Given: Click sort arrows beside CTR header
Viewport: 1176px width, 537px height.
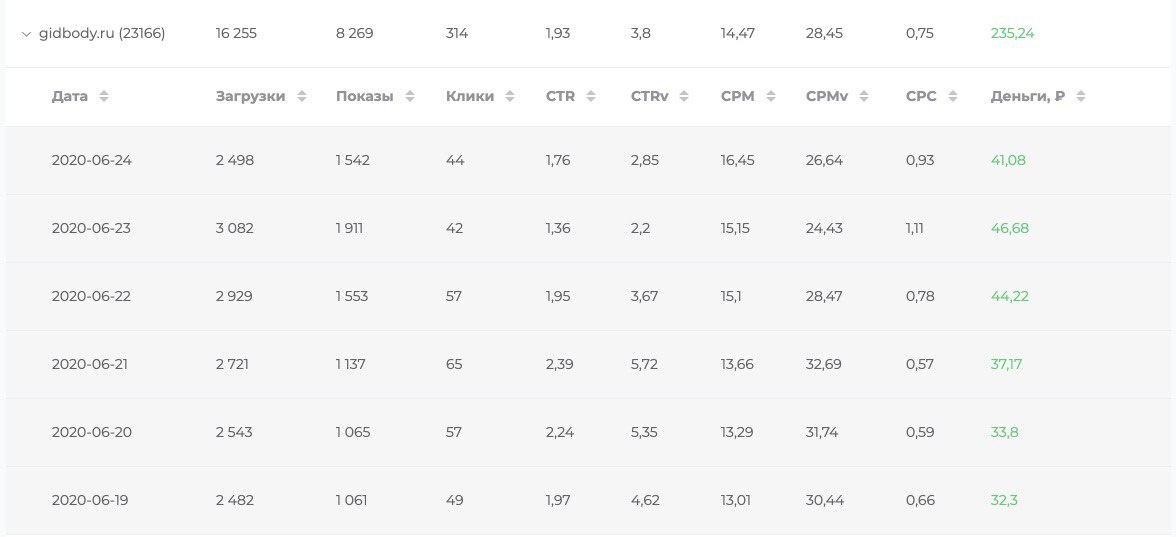Looking at the screenshot, I should [x=591, y=97].
